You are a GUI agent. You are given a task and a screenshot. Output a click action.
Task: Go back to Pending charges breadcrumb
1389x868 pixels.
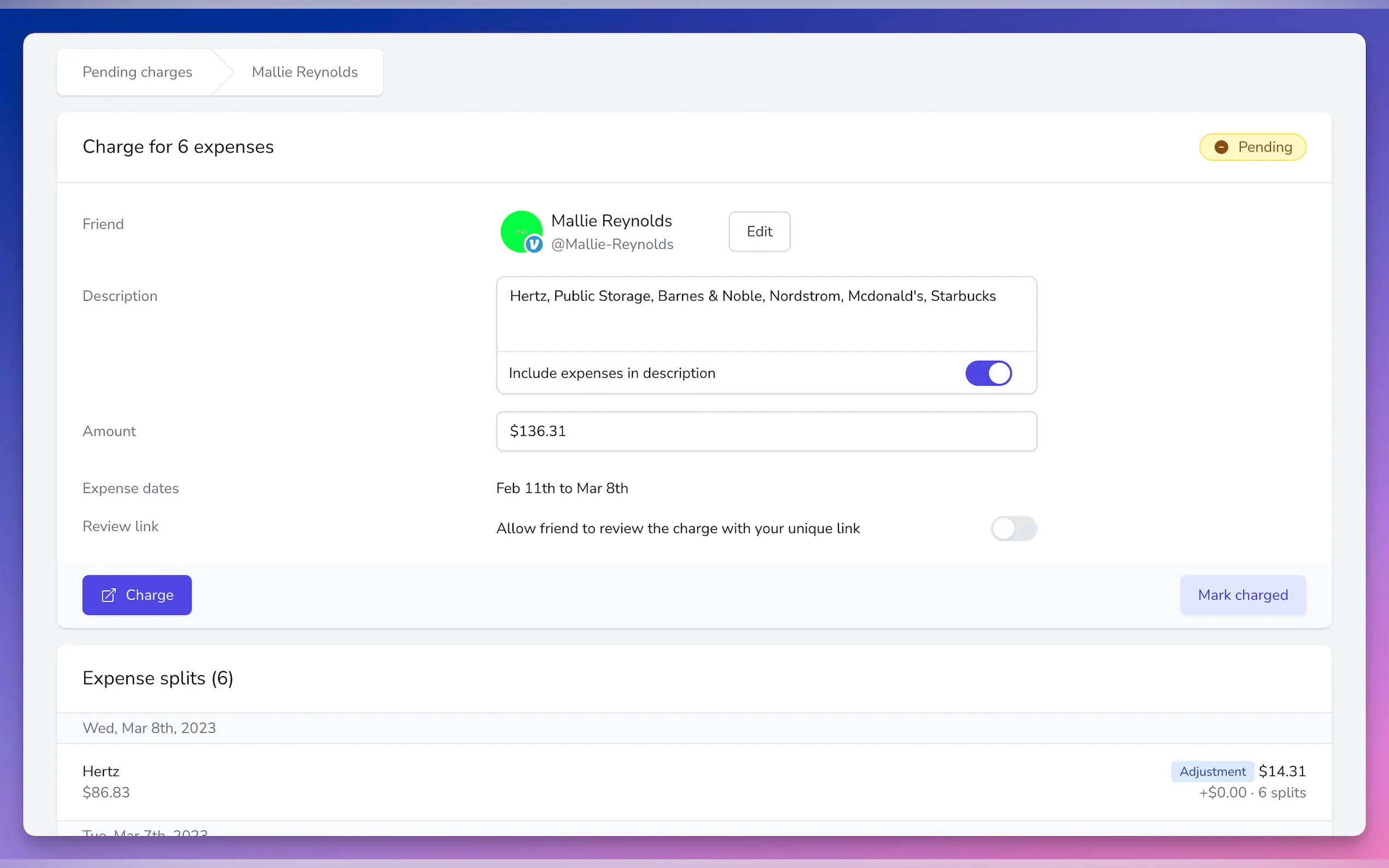pos(137,72)
